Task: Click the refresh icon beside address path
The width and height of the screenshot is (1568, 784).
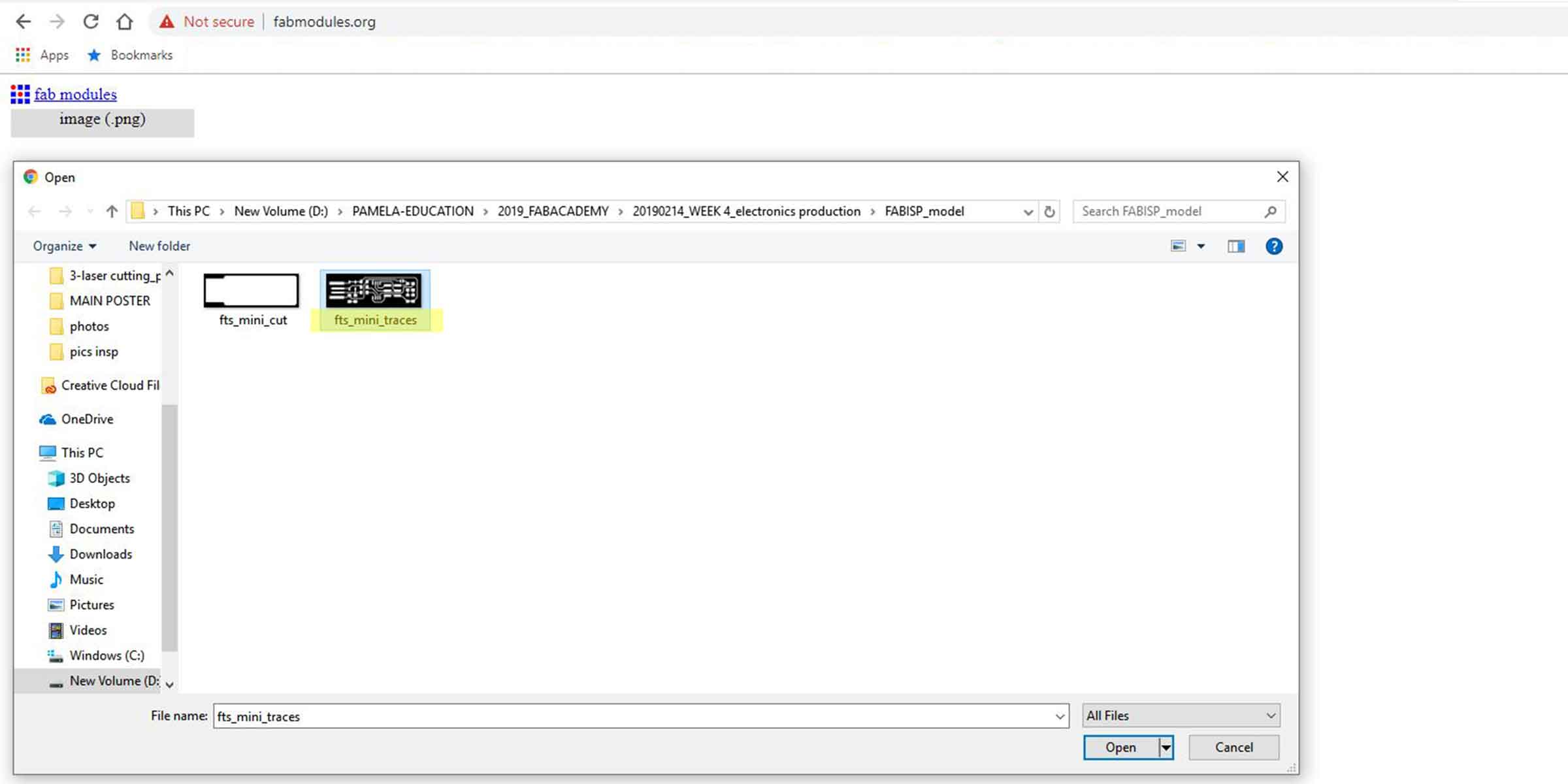Action: click(x=1049, y=211)
